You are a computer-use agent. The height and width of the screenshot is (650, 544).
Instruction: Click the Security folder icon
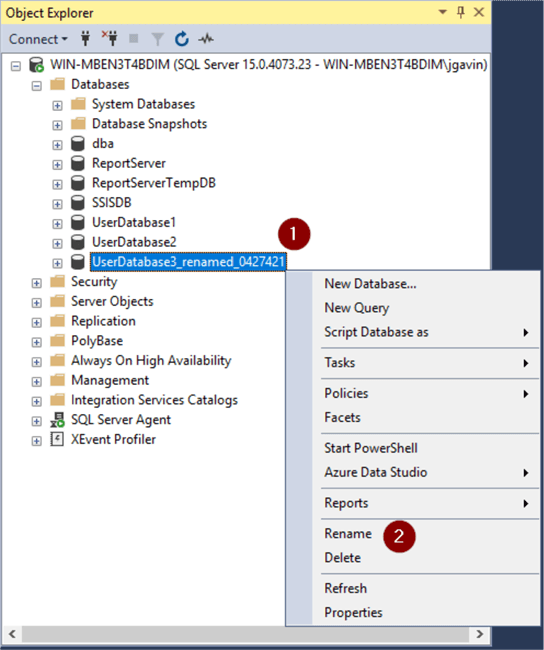(x=57, y=281)
